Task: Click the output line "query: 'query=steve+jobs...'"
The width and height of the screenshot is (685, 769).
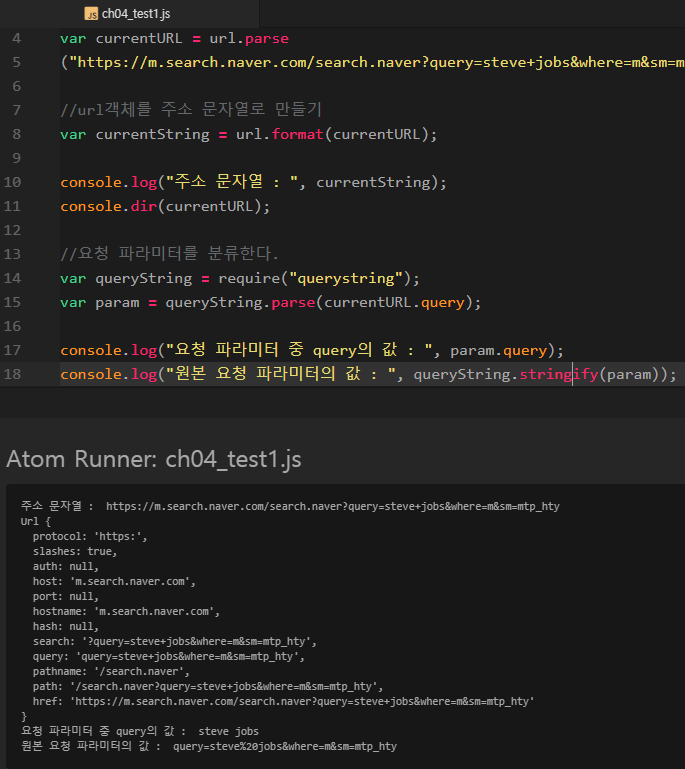Action: pyautogui.click(x=169, y=657)
